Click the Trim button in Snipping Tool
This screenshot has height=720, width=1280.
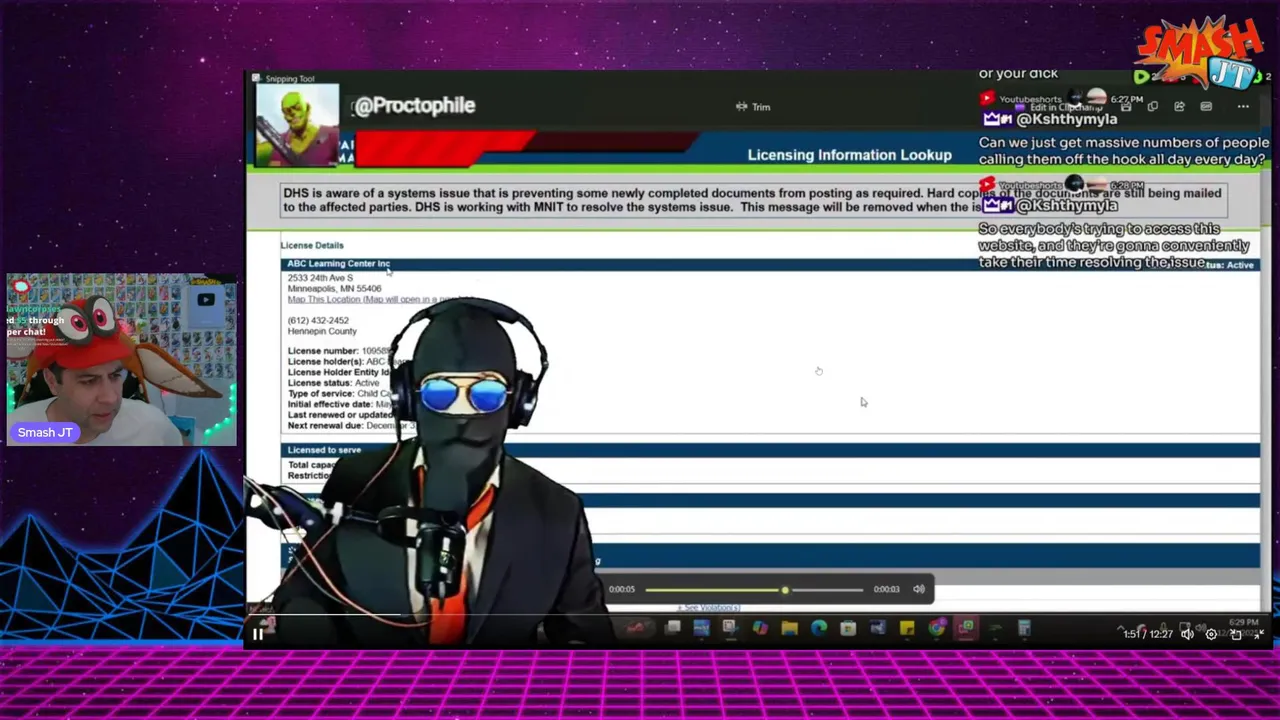coord(753,107)
